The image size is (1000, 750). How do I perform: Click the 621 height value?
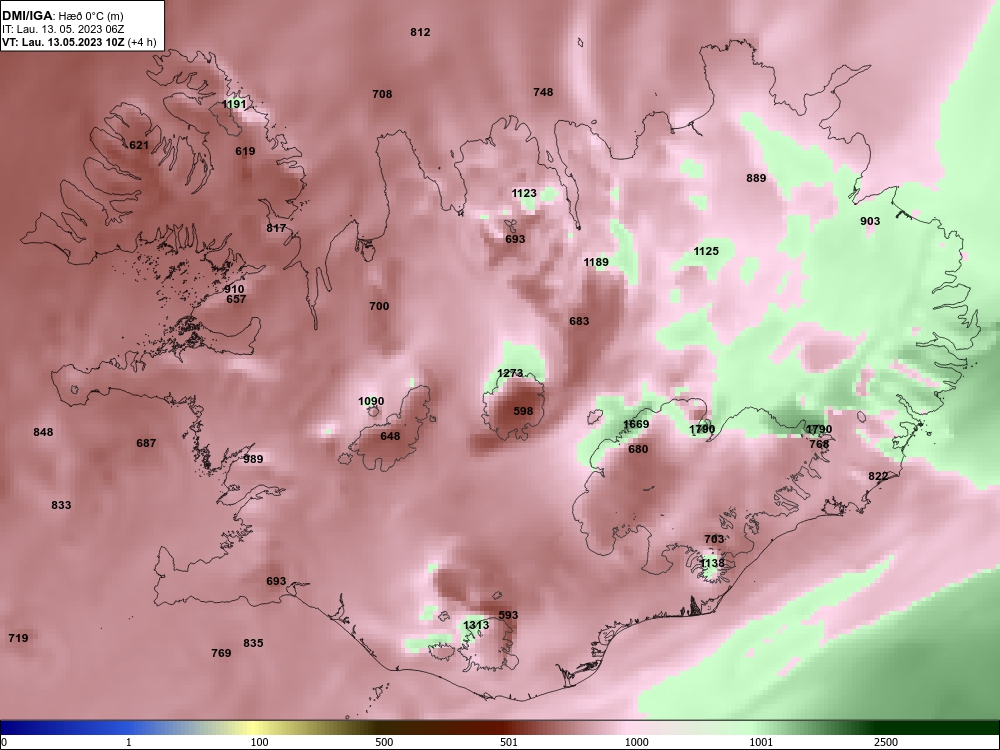click(139, 145)
